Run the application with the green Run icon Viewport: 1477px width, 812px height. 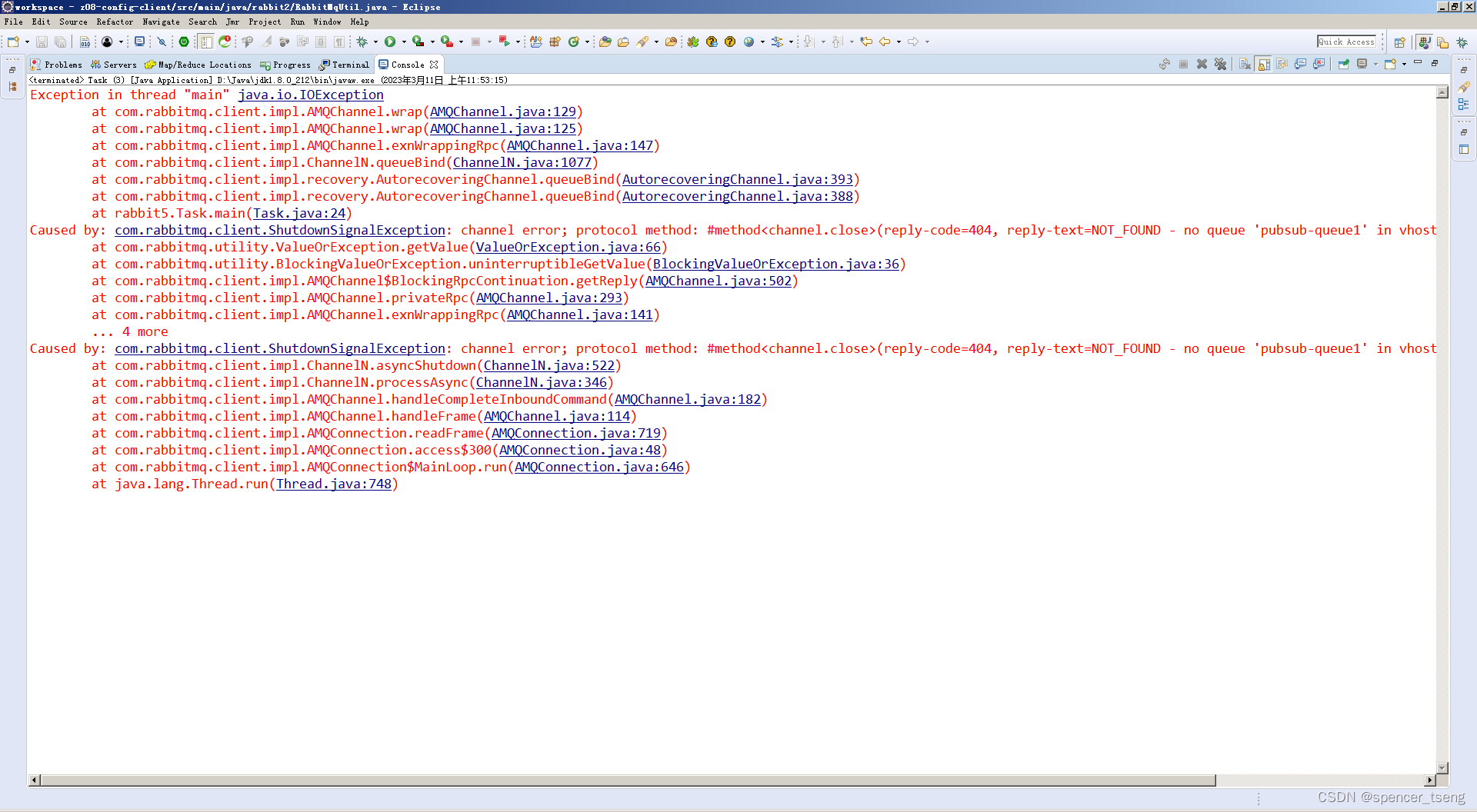(x=390, y=42)
